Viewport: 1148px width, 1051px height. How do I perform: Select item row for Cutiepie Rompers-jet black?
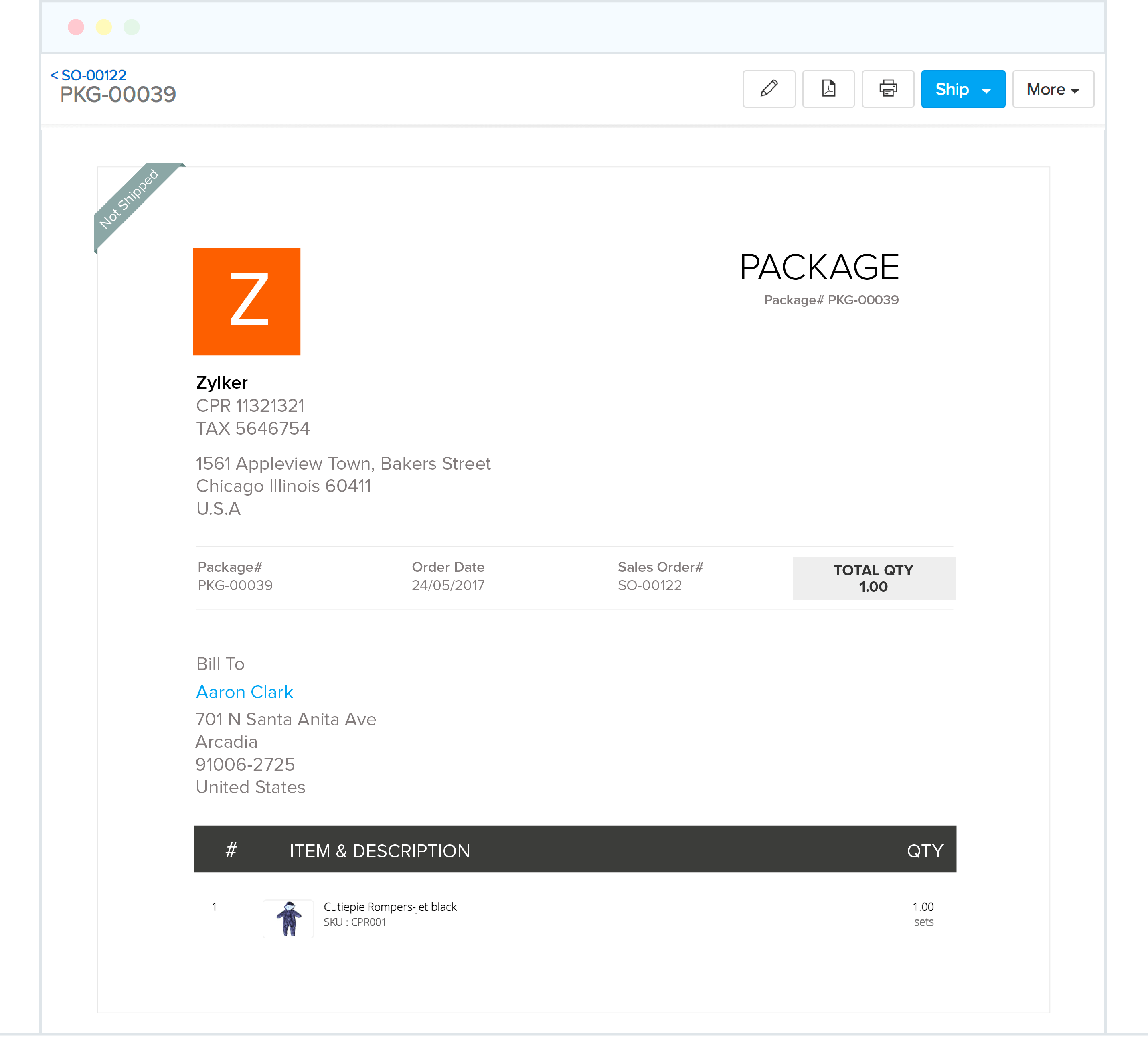[x=575, y=913]
